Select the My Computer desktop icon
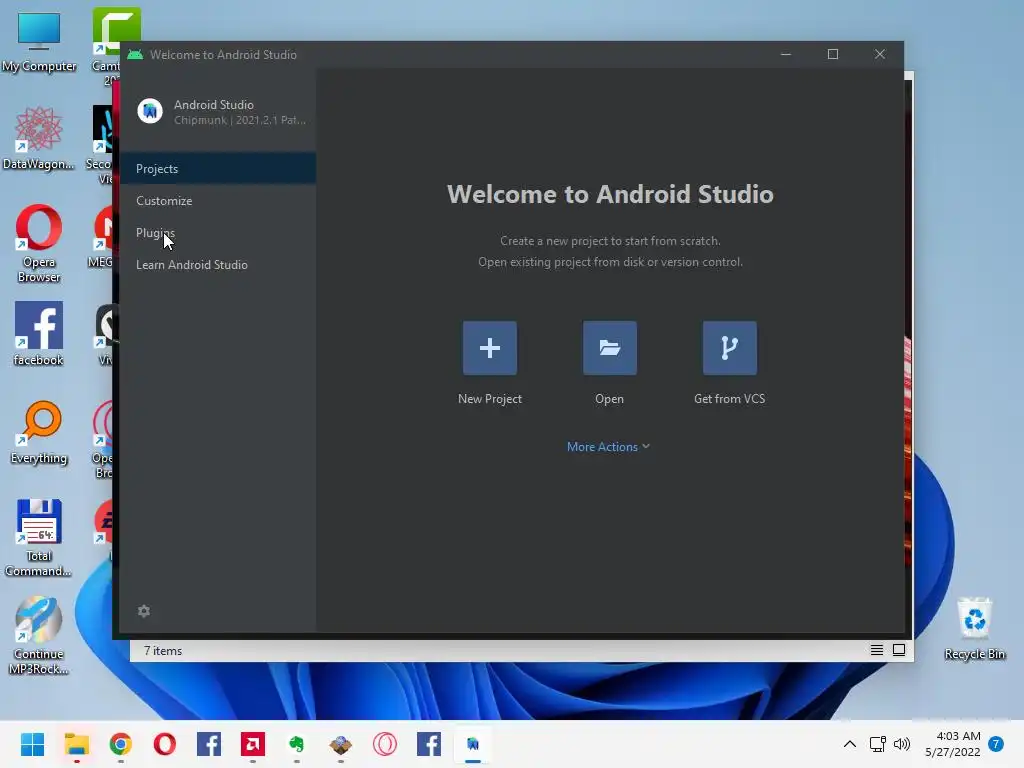The image size is (1024, 768). pos(39,42)
